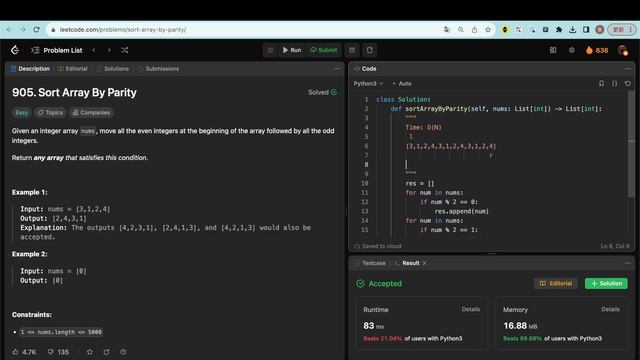640x360 pixels.
Task: Go to previous problem arrow
Action: tap(94, 50)
